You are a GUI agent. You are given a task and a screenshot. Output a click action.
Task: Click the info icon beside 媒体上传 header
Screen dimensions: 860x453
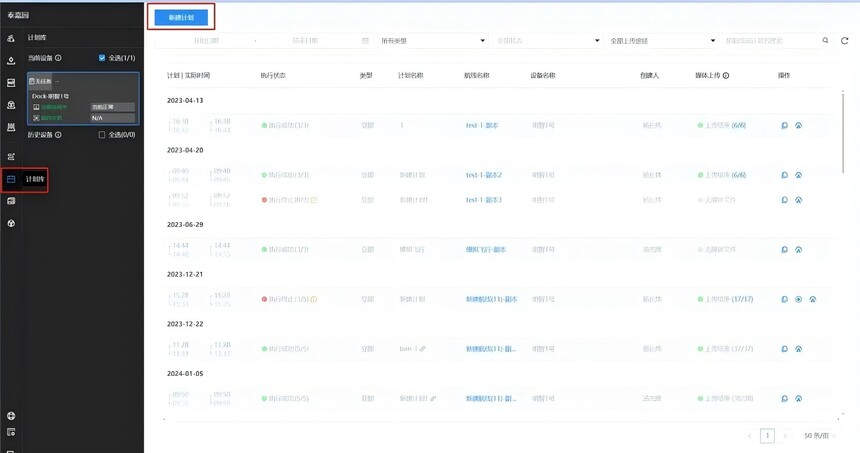pos(726,76)
